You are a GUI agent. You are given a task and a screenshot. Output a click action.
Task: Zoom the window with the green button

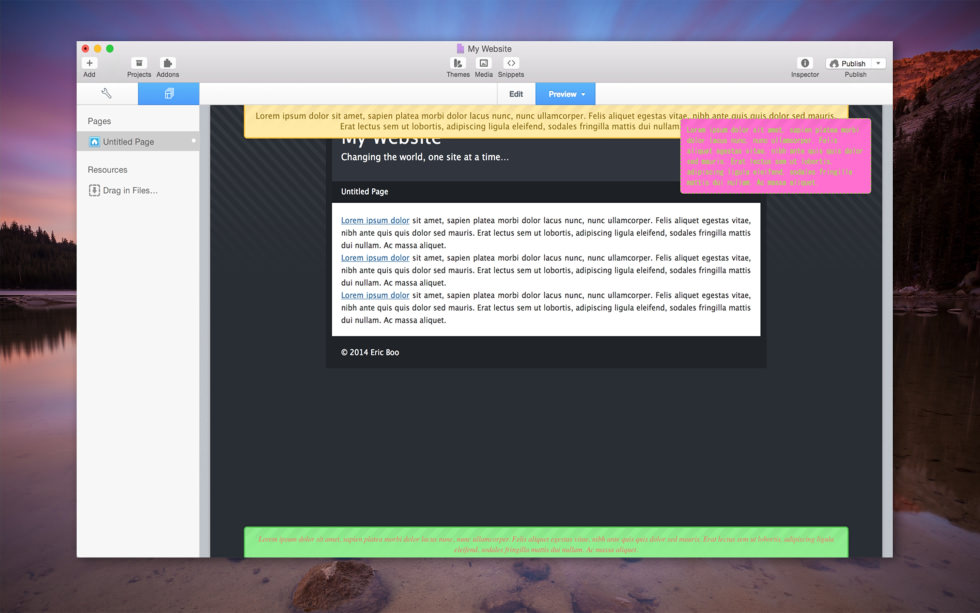[110, 49]
